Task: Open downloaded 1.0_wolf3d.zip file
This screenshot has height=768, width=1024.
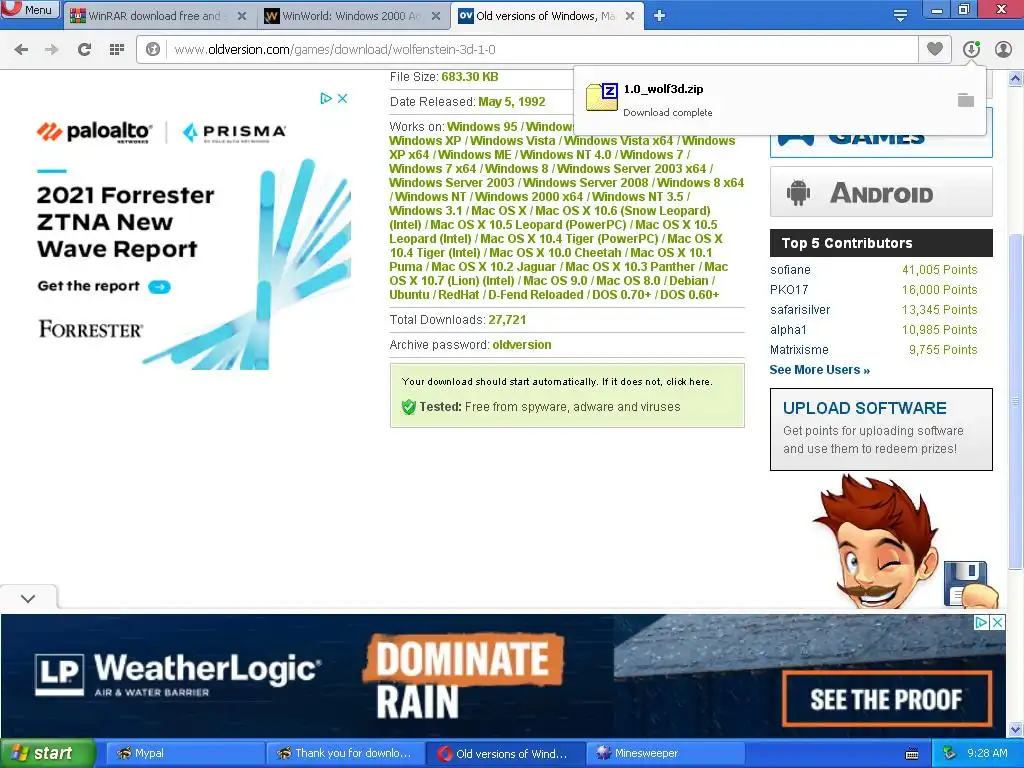Action: (x=663, y=89)
